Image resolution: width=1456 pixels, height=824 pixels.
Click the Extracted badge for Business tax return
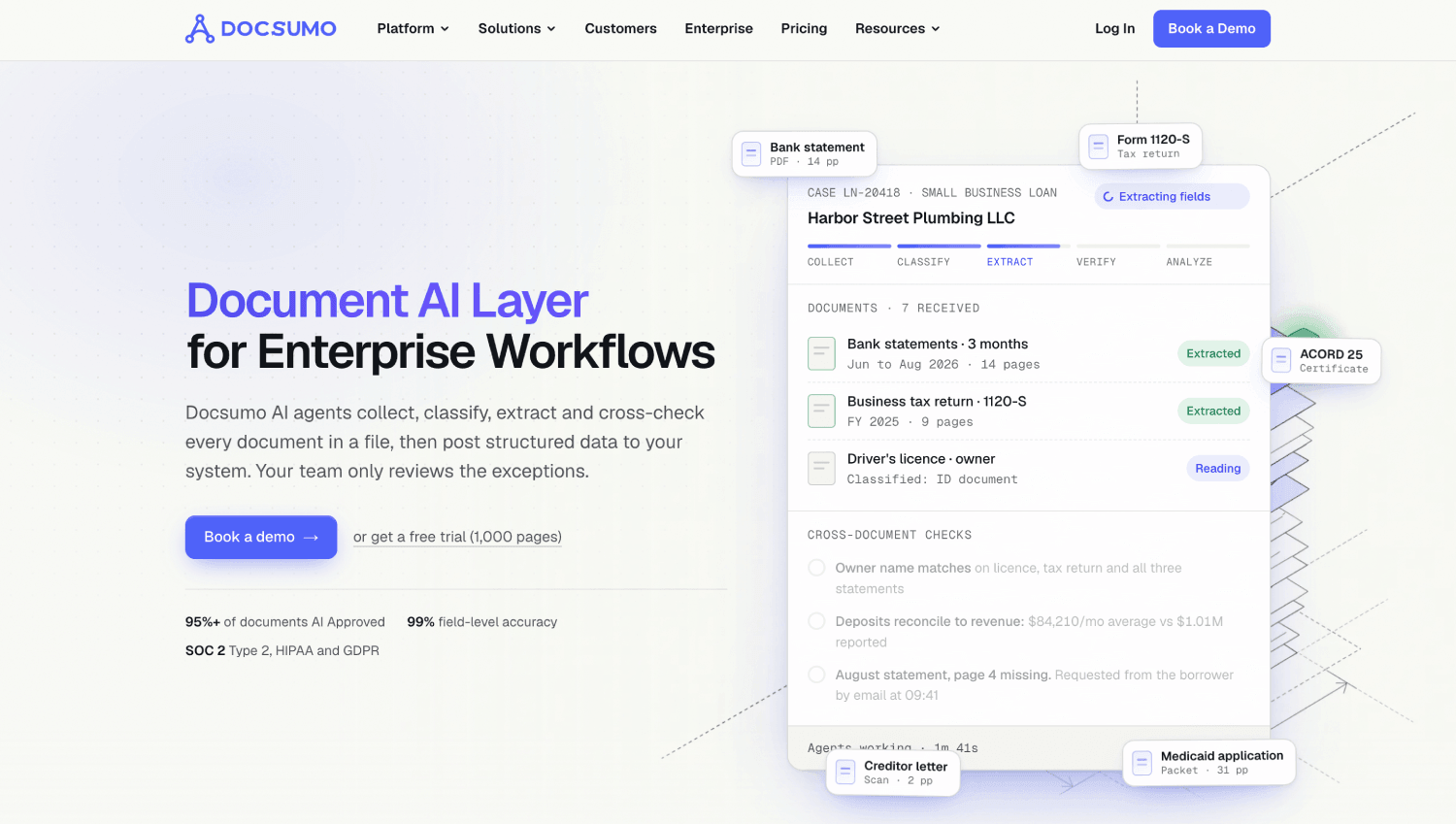pos(1213,412)
